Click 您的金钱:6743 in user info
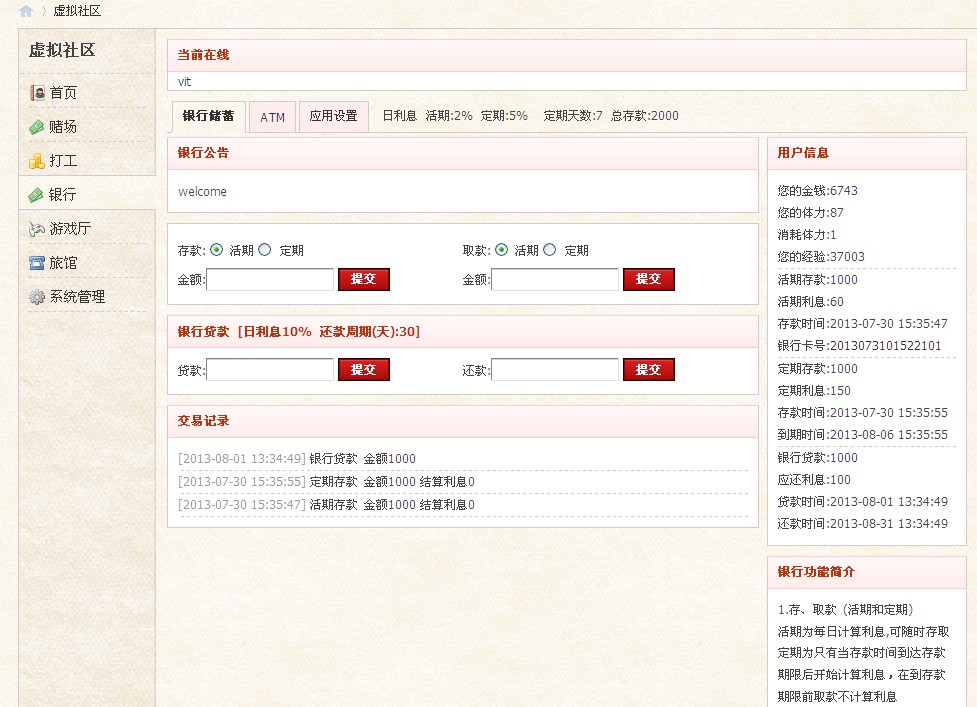 [817, 191]
